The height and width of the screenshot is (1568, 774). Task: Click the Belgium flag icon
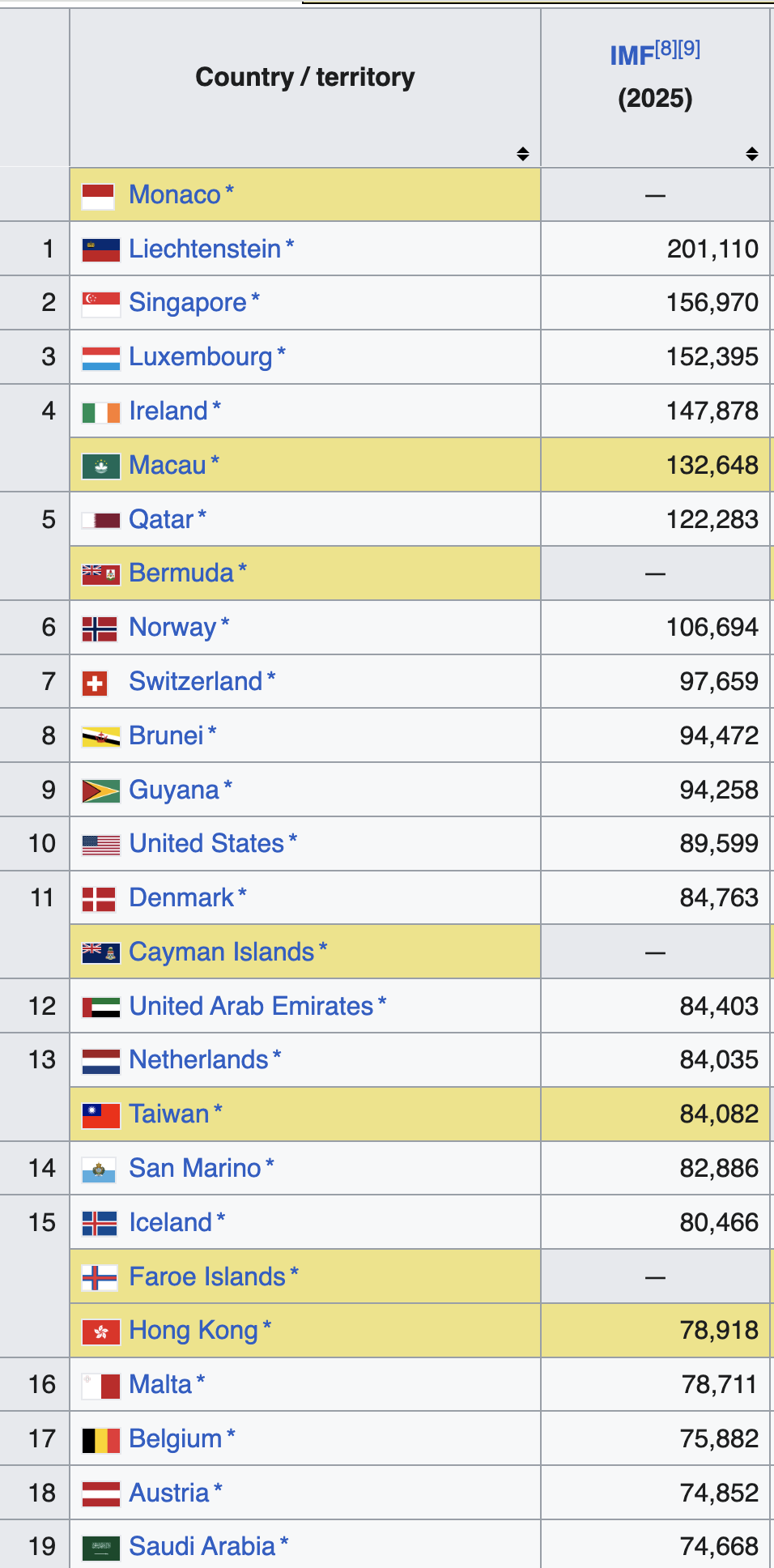pos(101,1440)
